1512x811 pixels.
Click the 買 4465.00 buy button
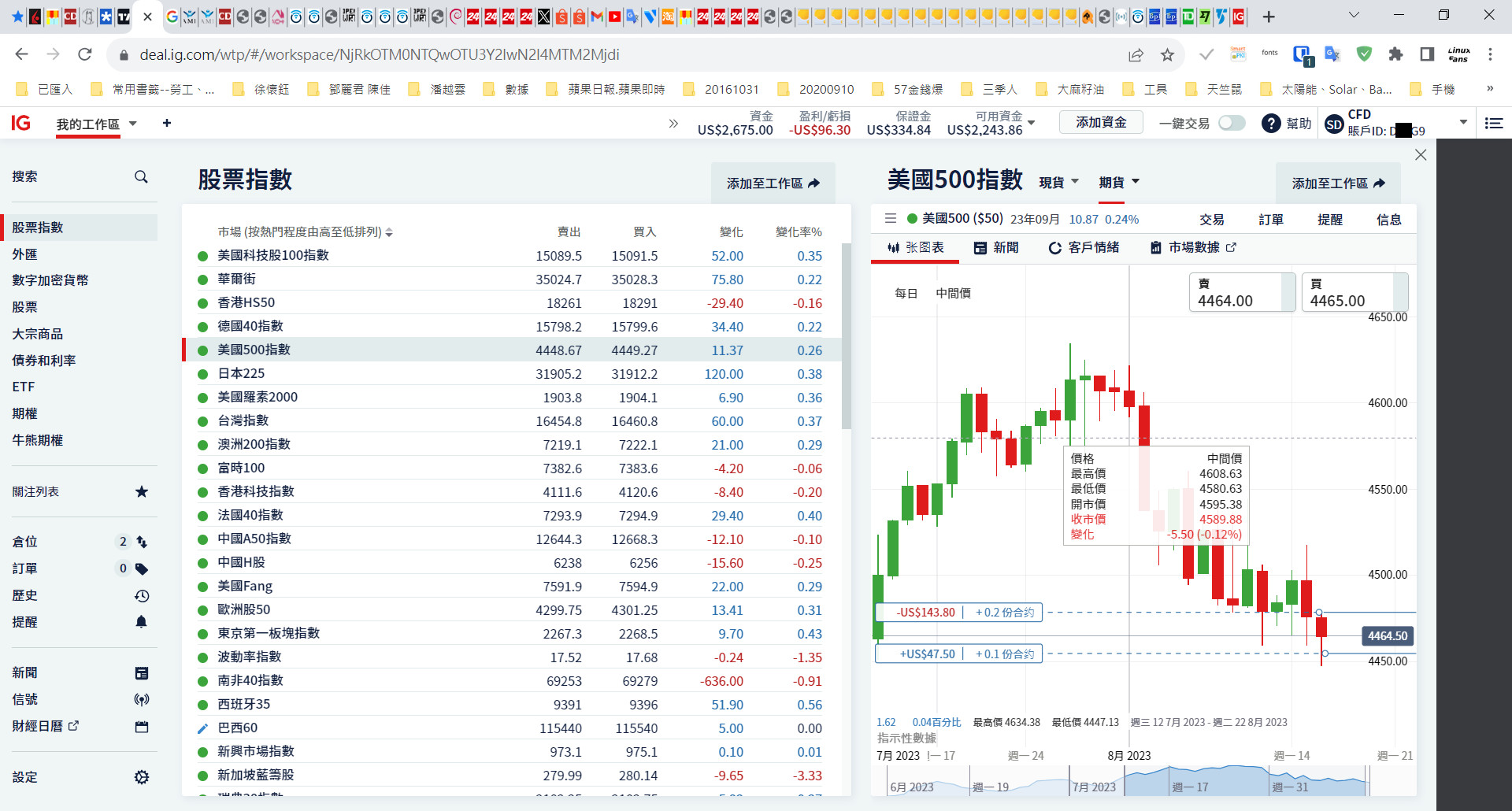click(x=1354, y=292)
